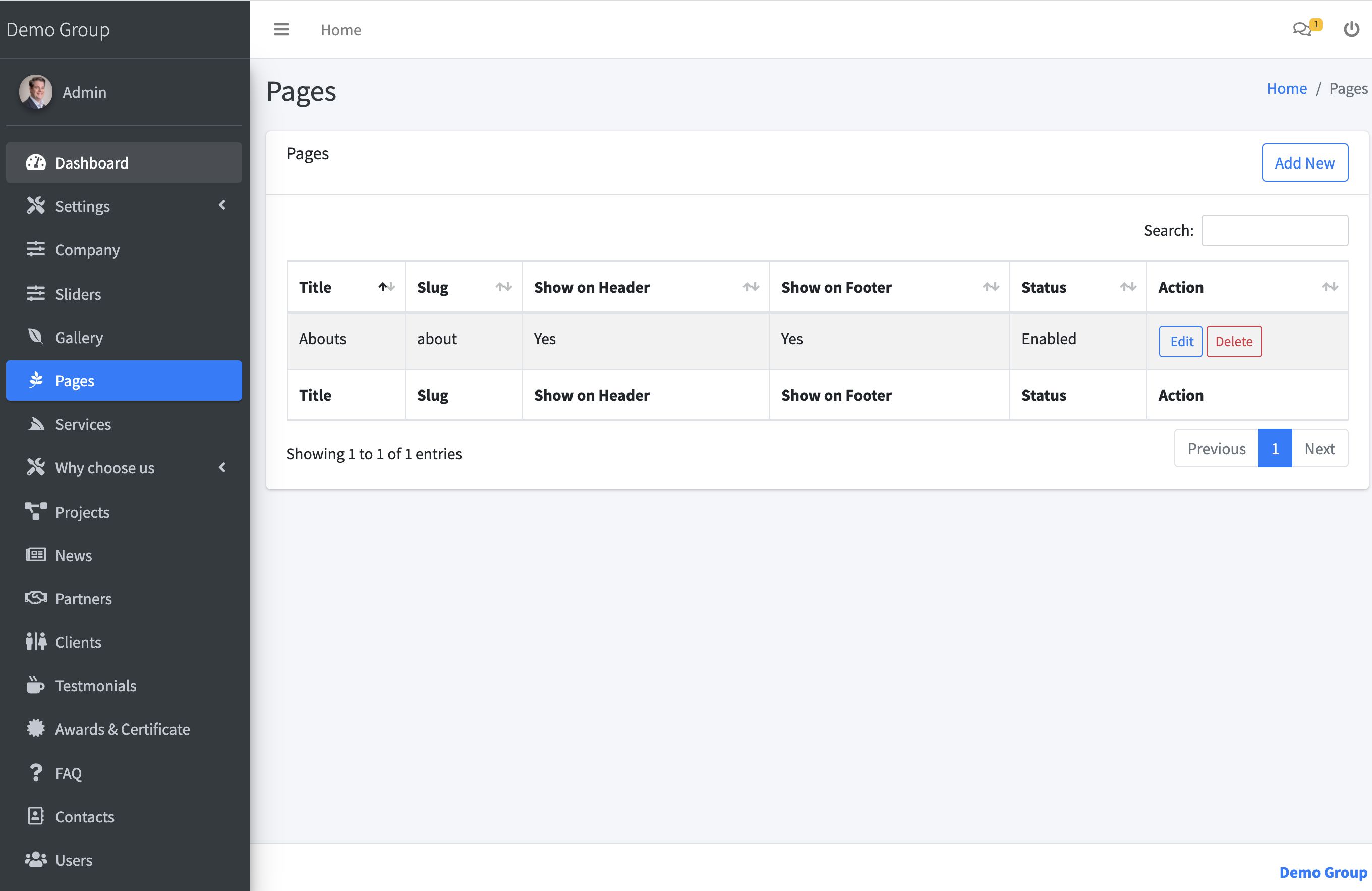
Task: Click the Settings tools icon
Action: 36,206
